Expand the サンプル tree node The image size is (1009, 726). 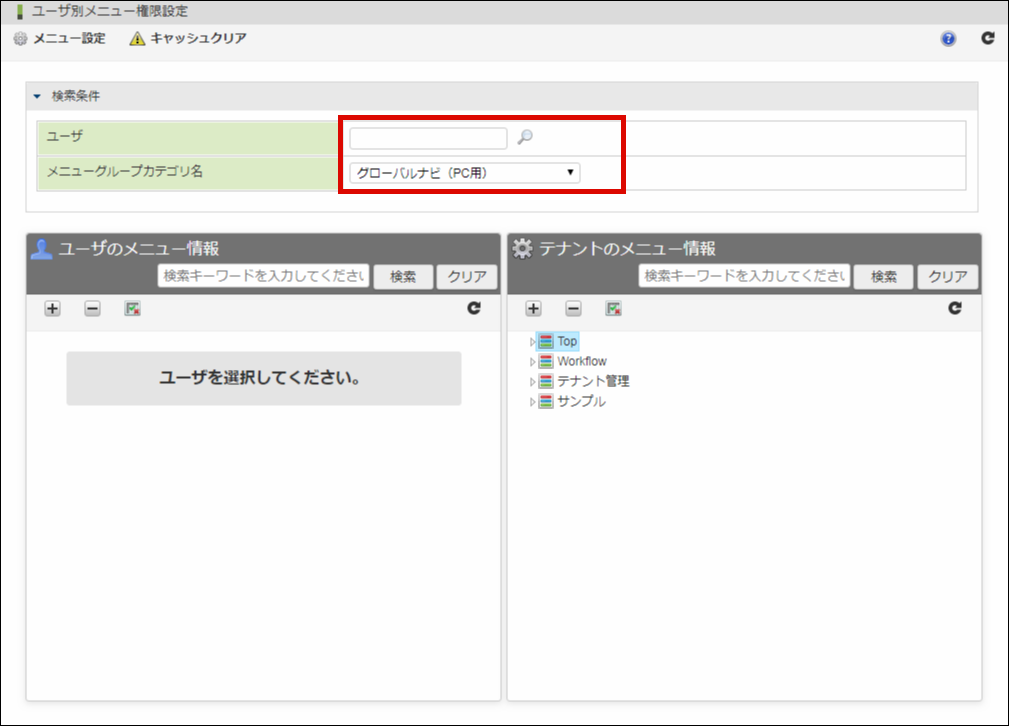coord(534,401)
